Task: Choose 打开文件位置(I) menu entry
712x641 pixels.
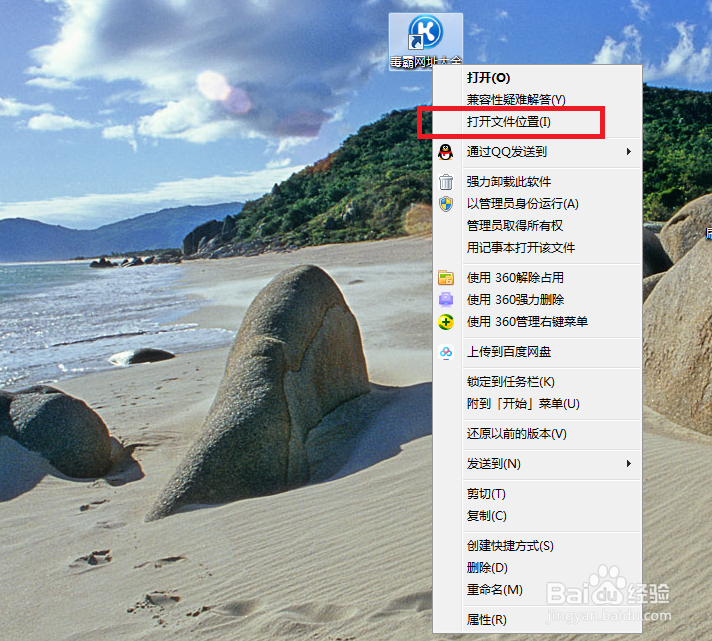Action: (537, 122)
